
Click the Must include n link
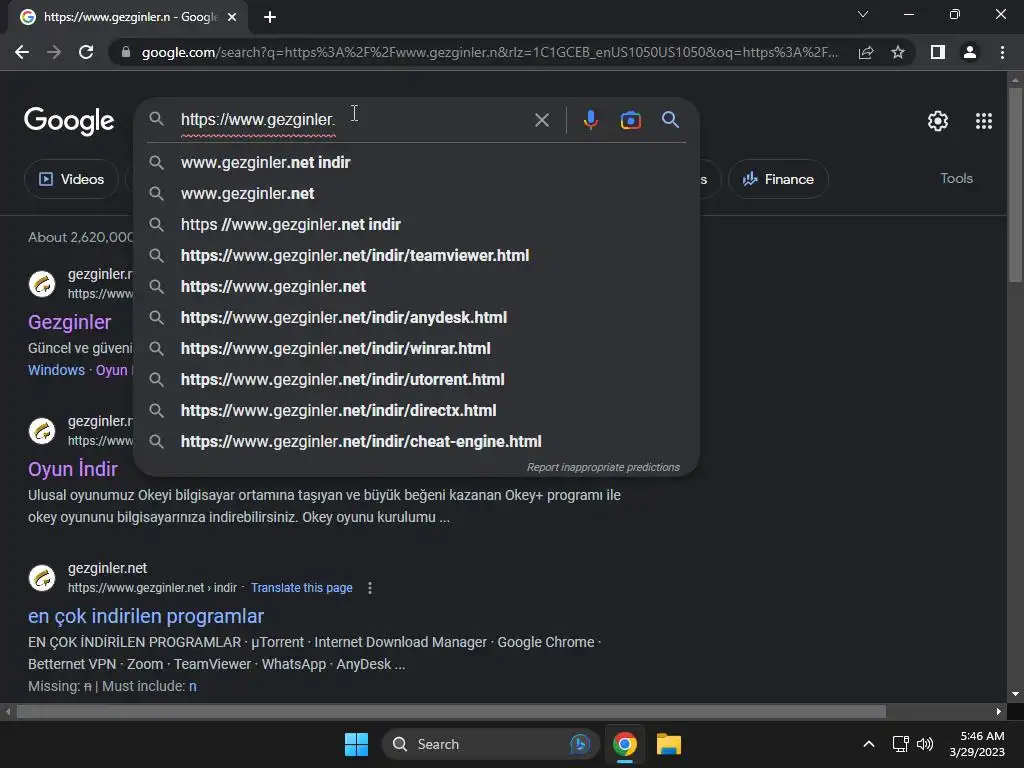[x=193, y=686]
